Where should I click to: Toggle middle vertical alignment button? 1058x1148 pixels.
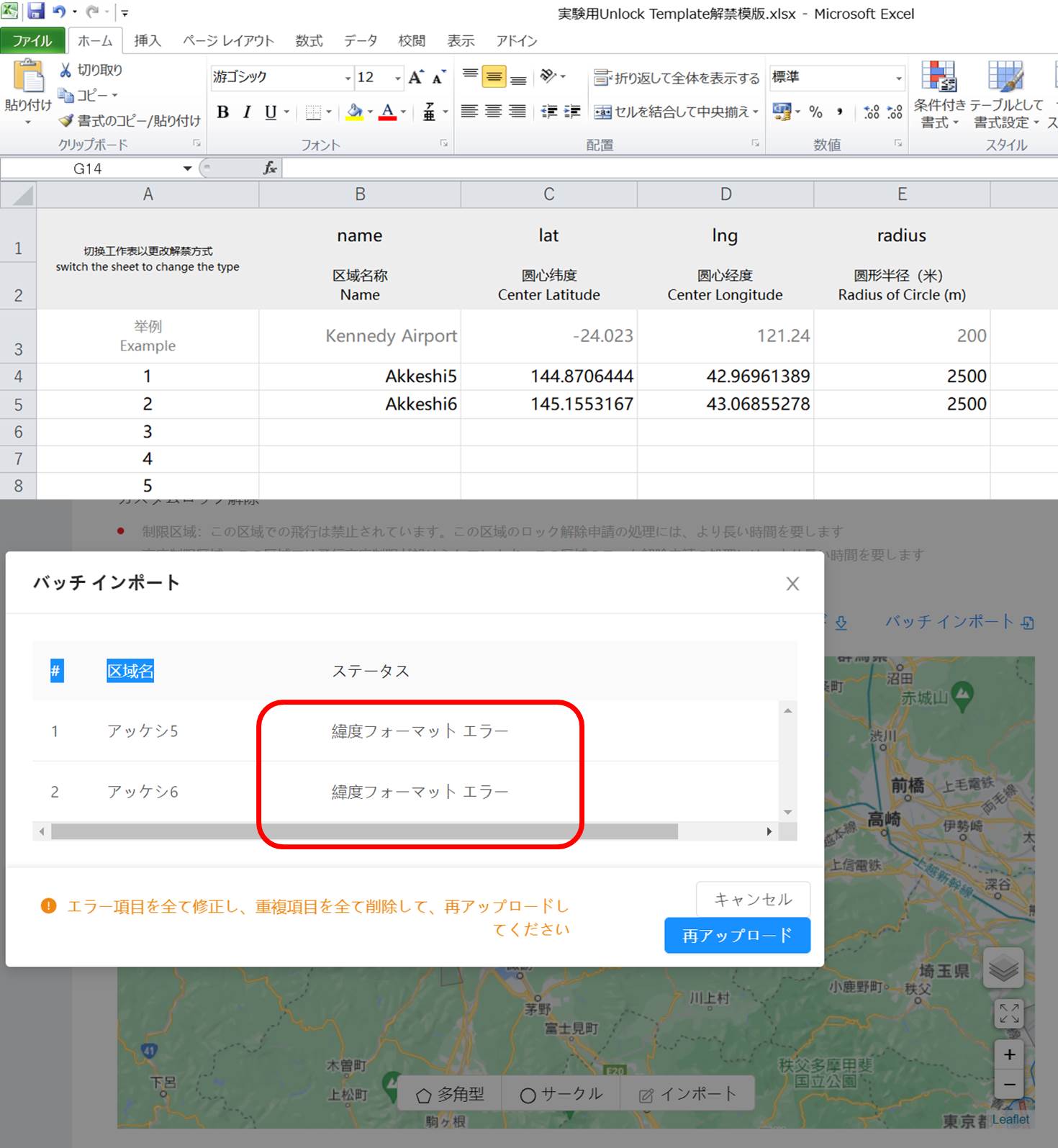(x=494, y=76)
